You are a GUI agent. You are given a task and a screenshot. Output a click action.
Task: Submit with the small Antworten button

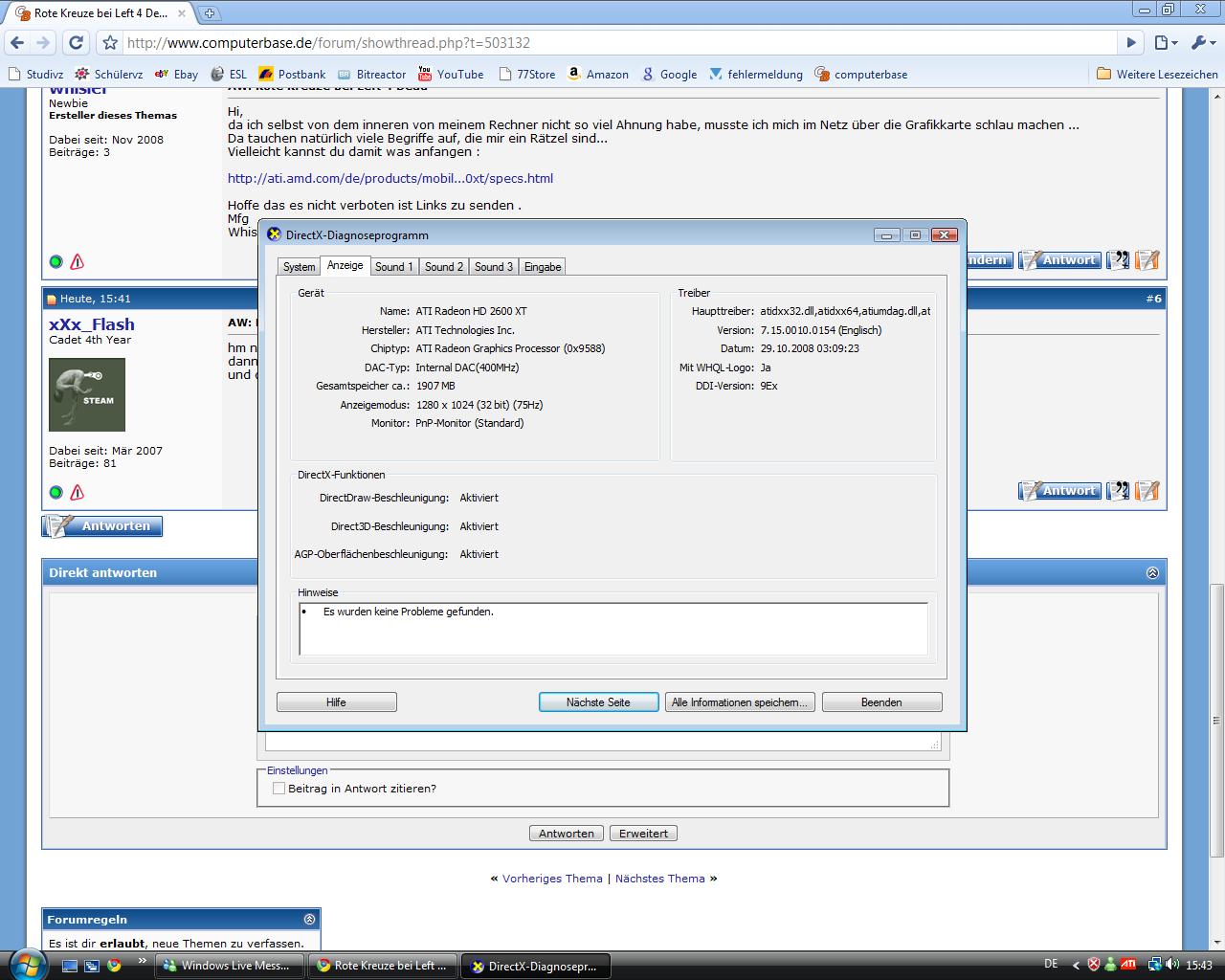point(567,834)
